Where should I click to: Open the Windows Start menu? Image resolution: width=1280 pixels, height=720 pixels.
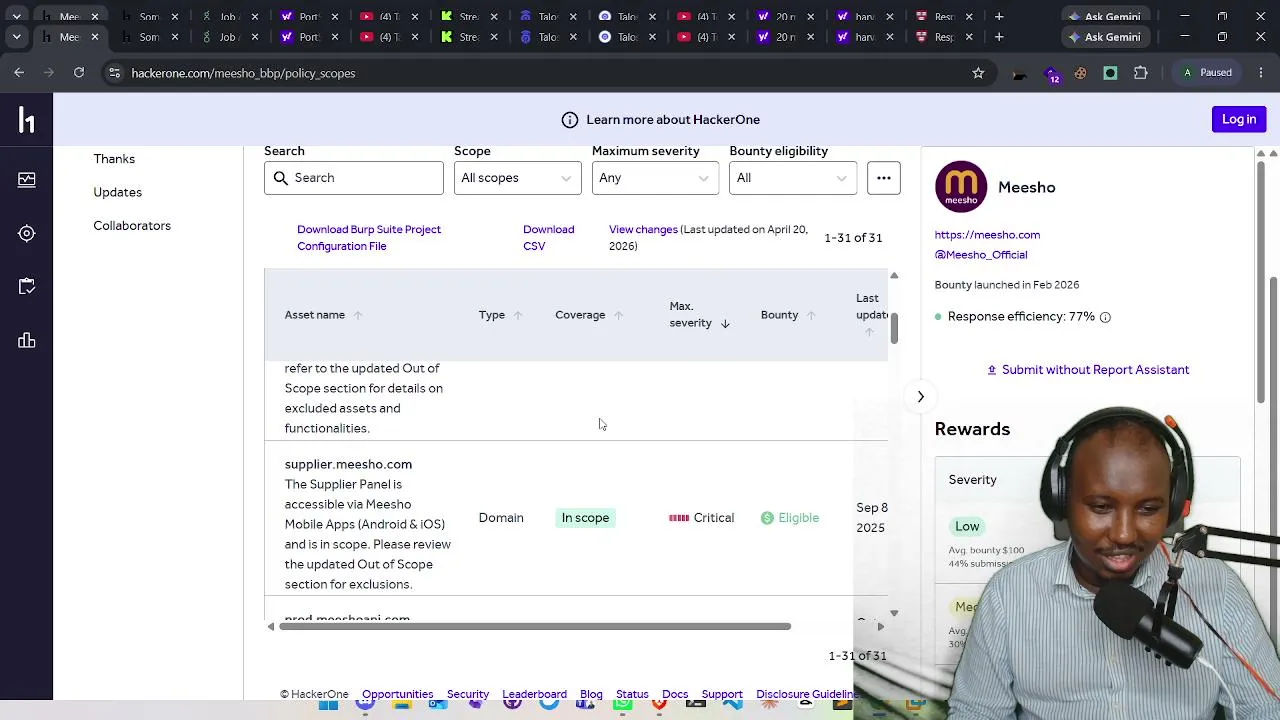pyautogui.click(x=328, y=704)
